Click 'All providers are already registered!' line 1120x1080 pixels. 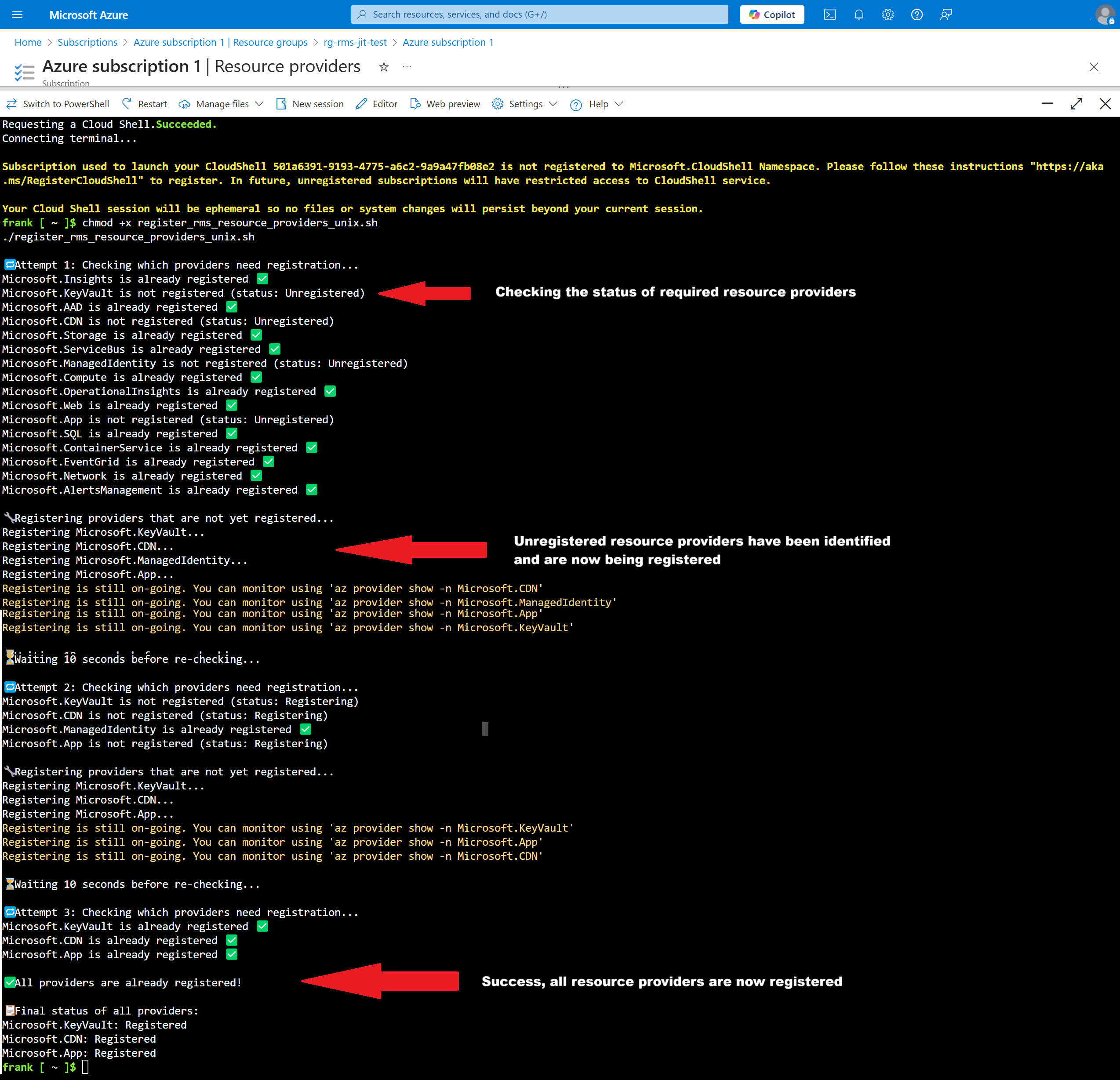(x=123, y=983)
